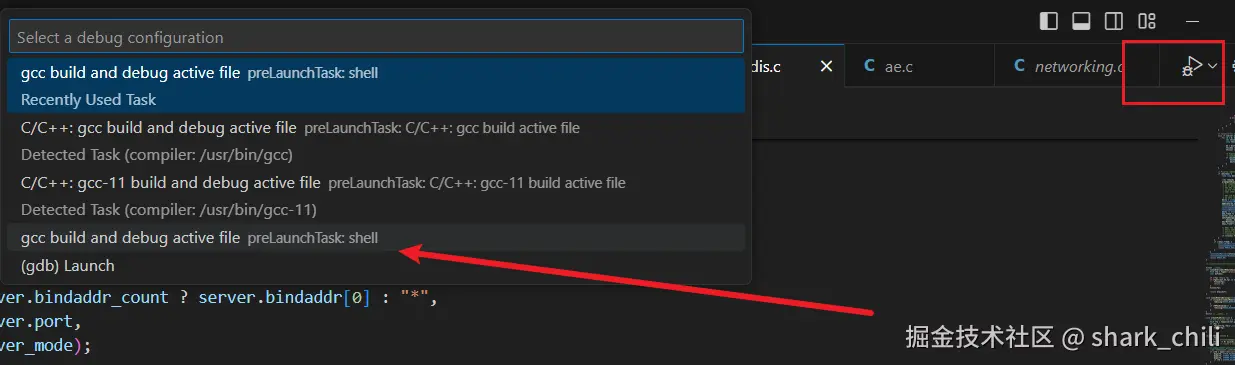Expand the chevron next to the debug run icon

click(x=1213, y=66)
